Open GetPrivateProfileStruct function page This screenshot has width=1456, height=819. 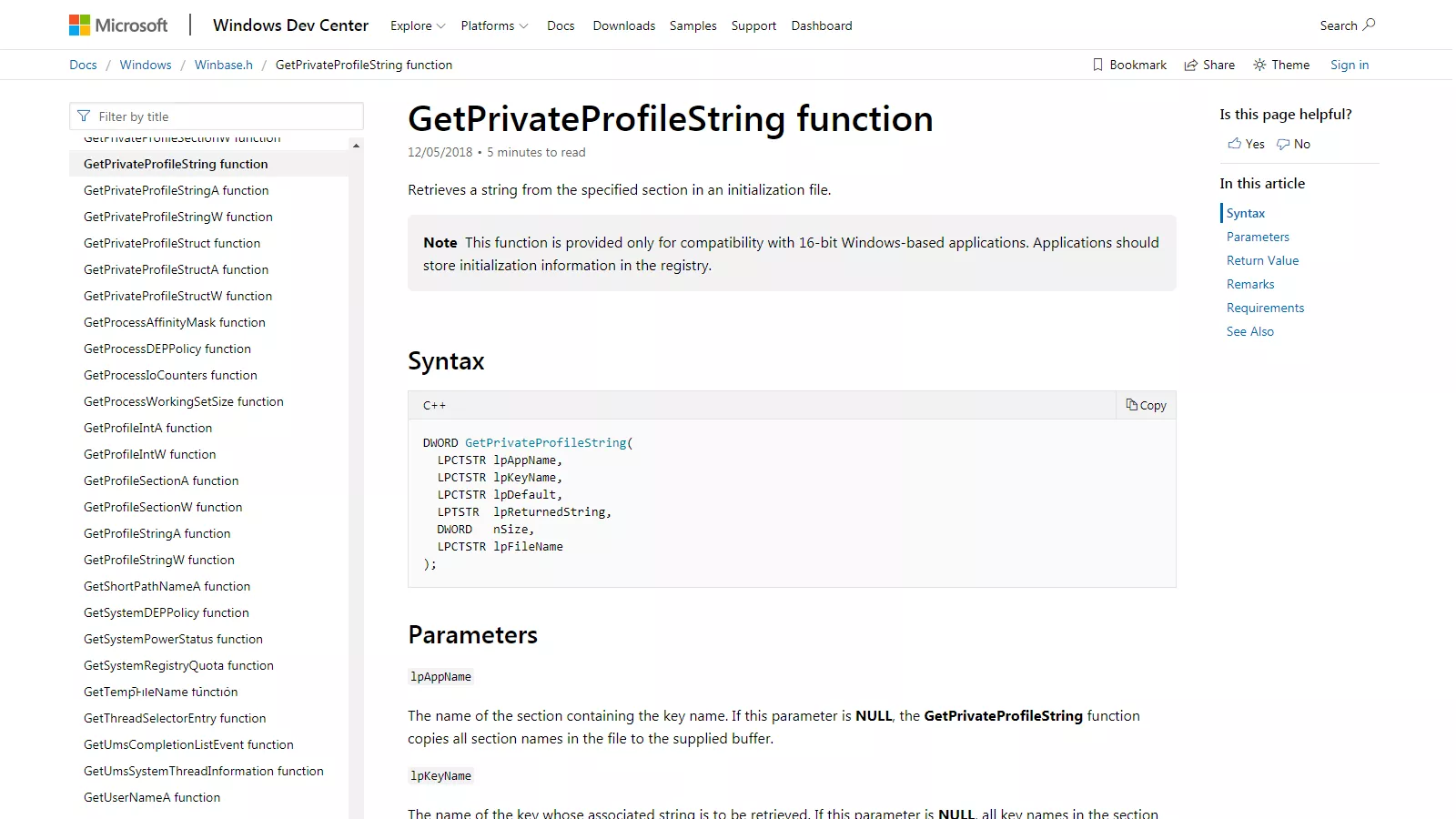[172, 243]
